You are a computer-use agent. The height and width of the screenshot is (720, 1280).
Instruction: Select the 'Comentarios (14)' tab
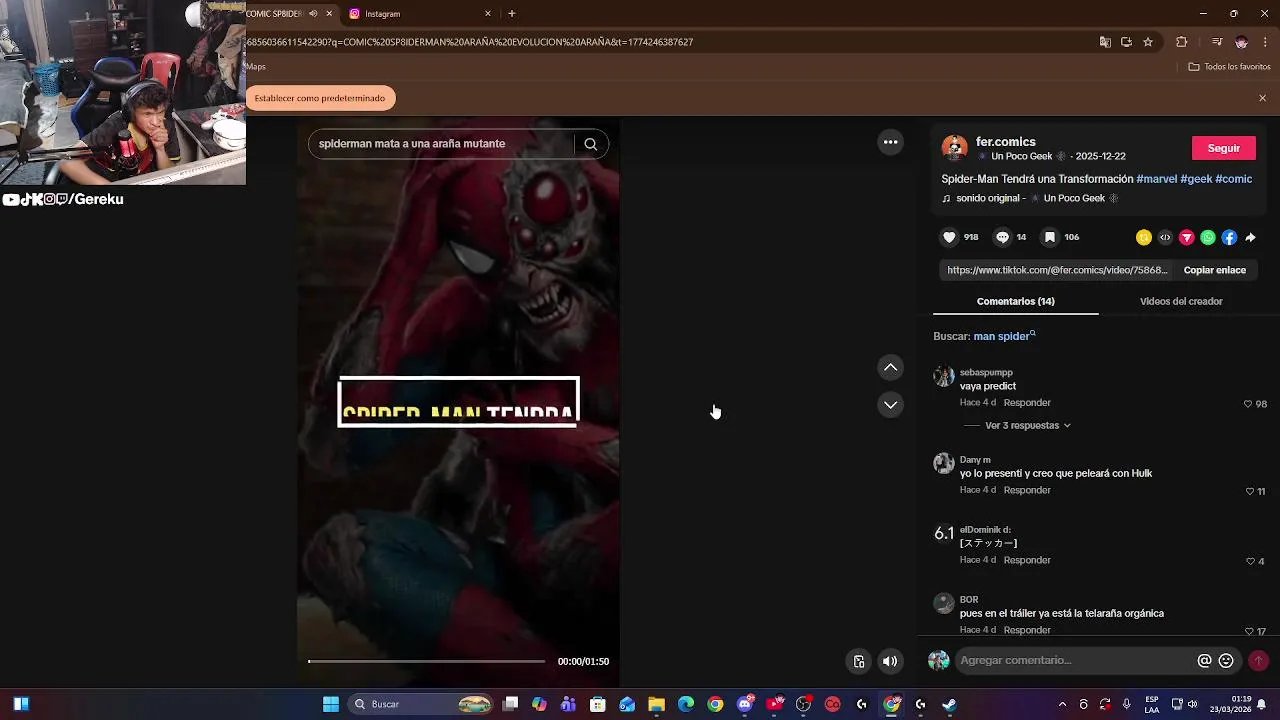pyautogui.click(x=1015, y=301)
